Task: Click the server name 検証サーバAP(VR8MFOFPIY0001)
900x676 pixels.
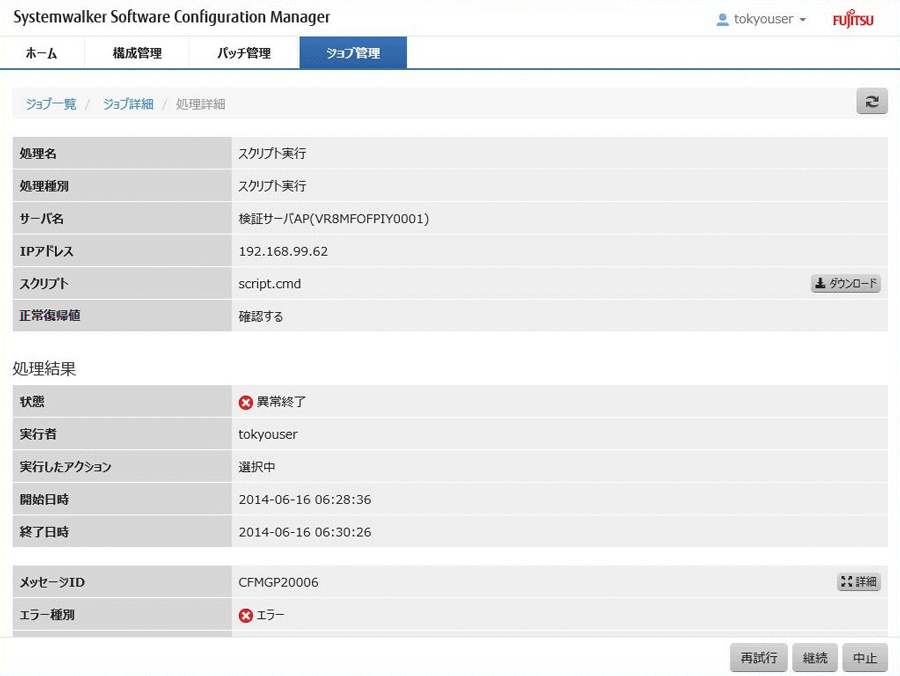Action: tap(333, 219)
